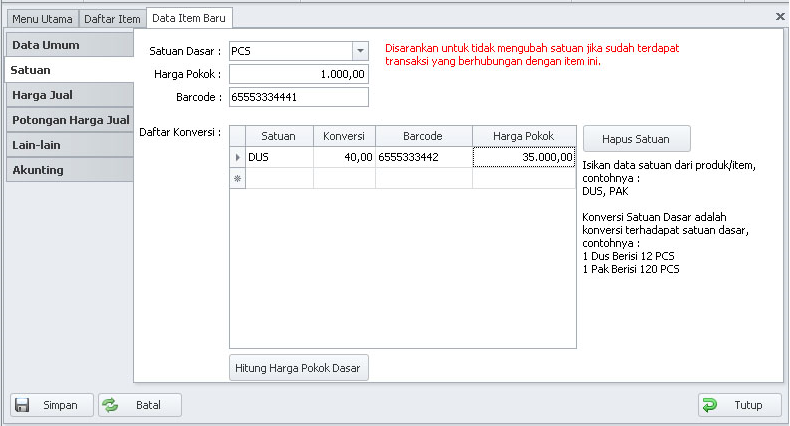Open the Satuan Dasar dropdown arrow

click(359, 50)
